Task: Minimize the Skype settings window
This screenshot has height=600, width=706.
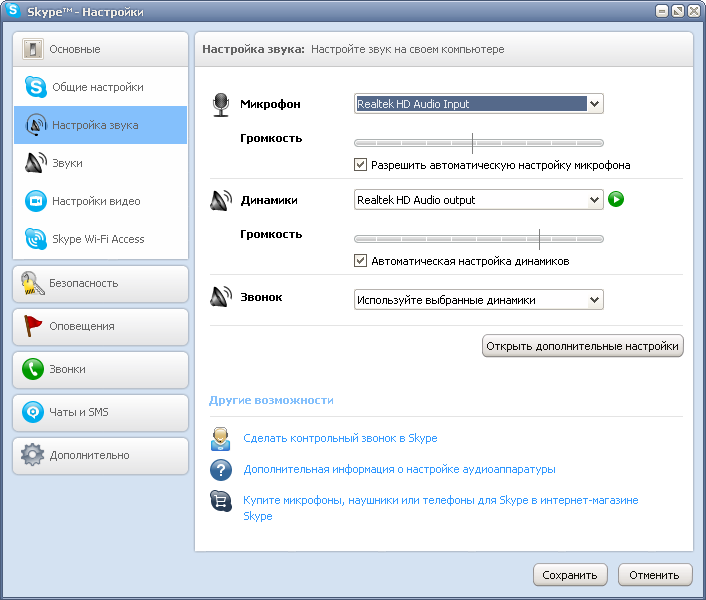Action: click(662, 11)
